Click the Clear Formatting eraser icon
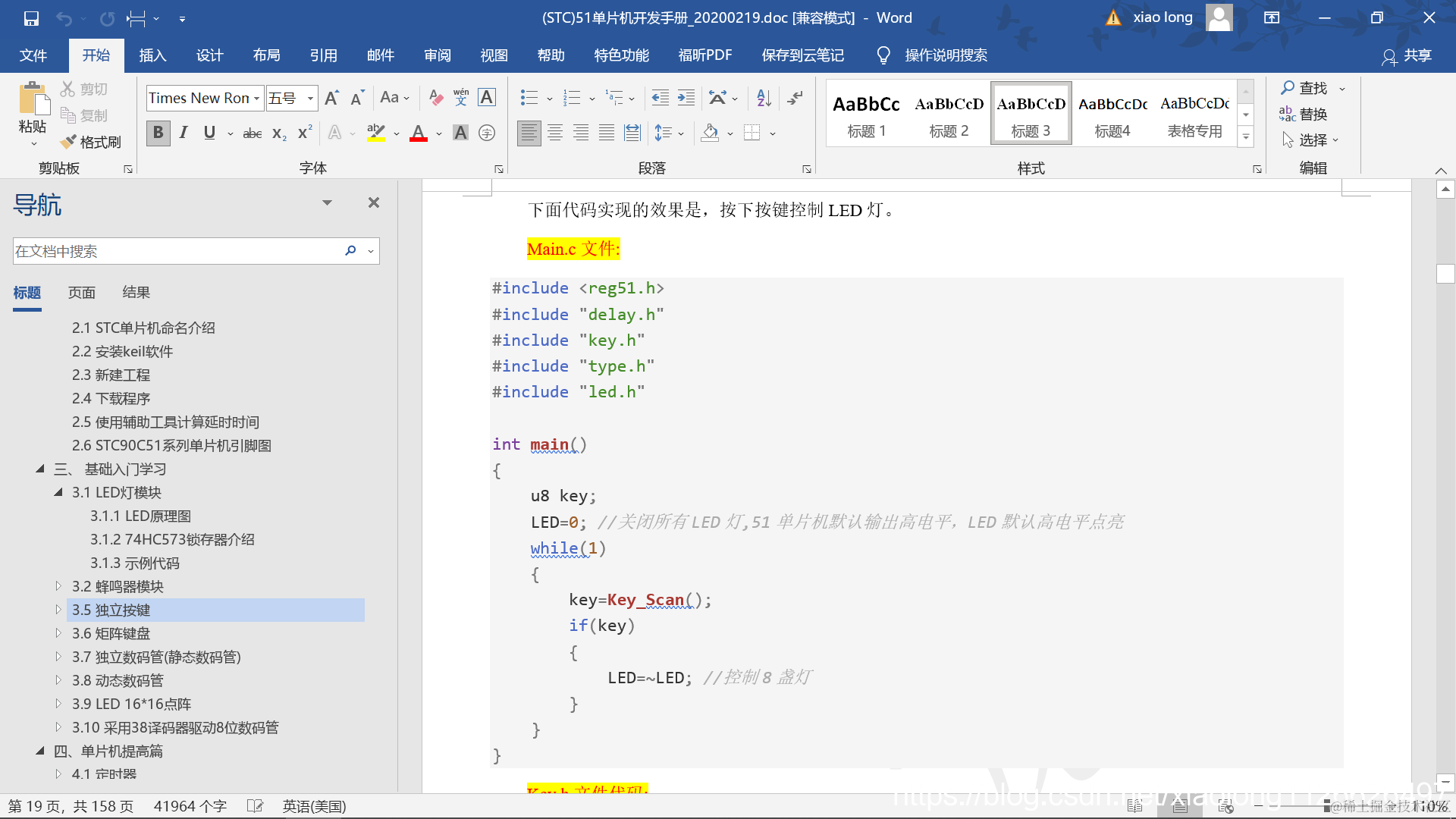 (436, 98)
